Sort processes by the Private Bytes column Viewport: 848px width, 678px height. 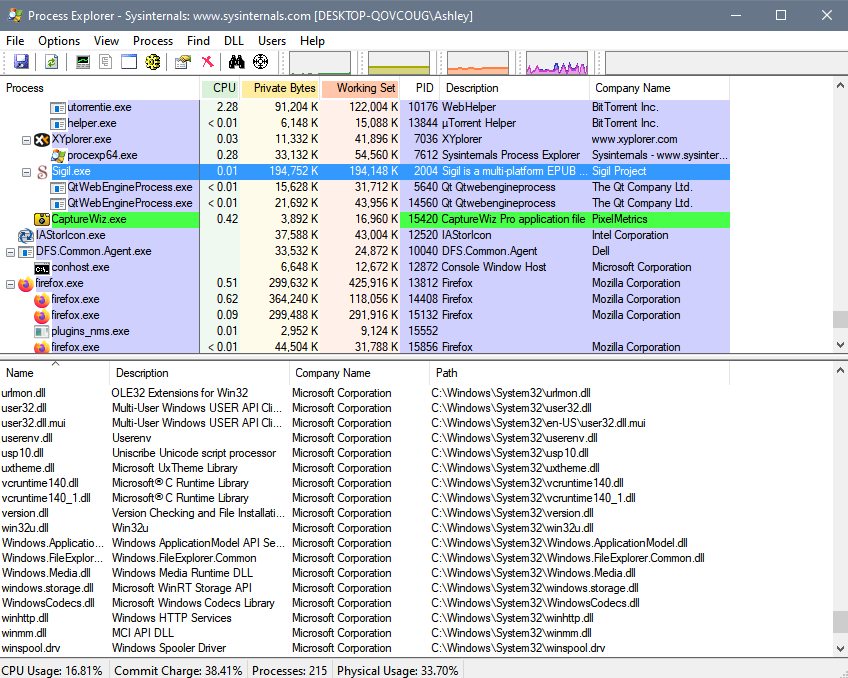point(284,88)
